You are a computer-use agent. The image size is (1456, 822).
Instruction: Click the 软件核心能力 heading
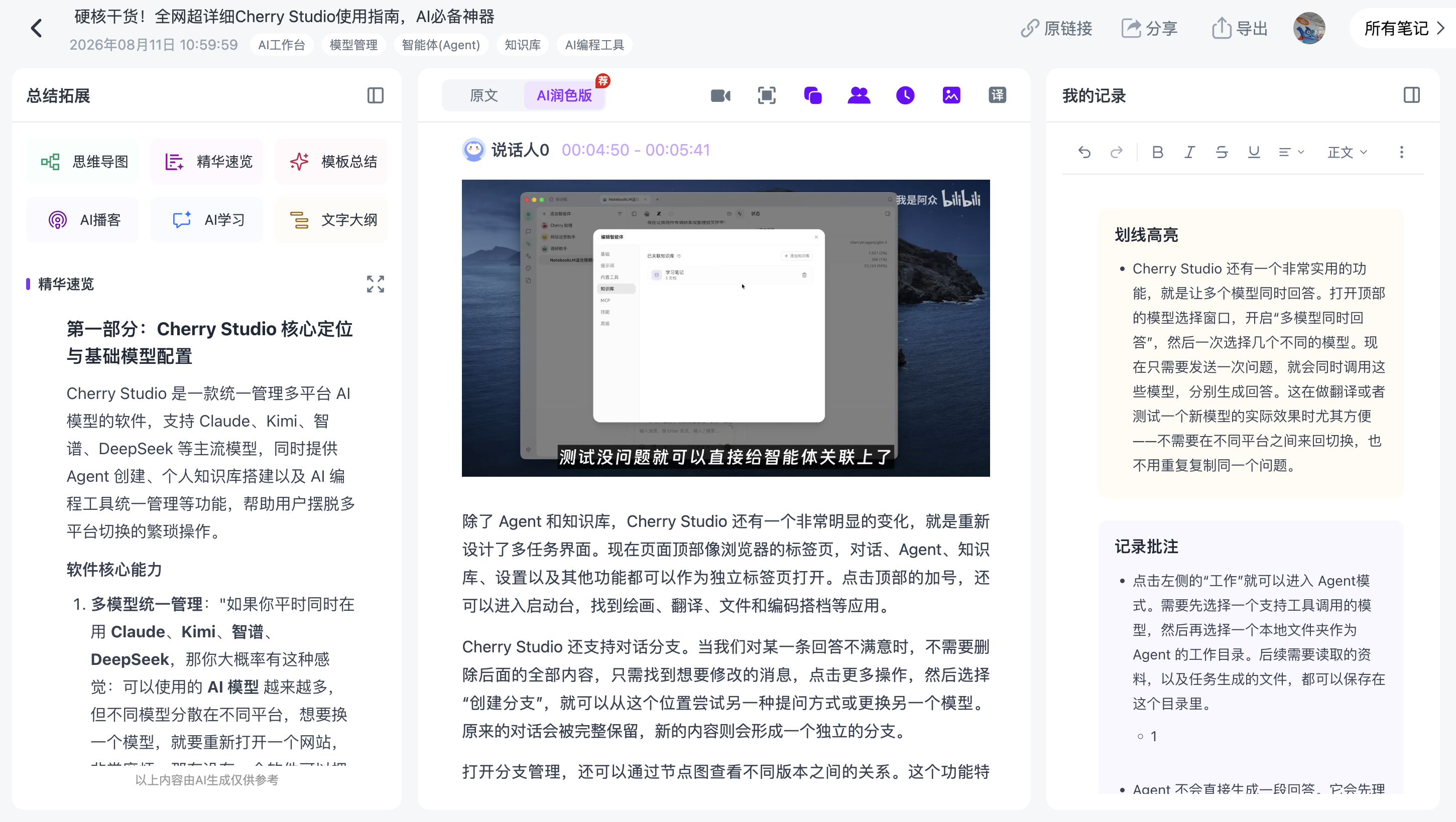(x=114, y=570)
